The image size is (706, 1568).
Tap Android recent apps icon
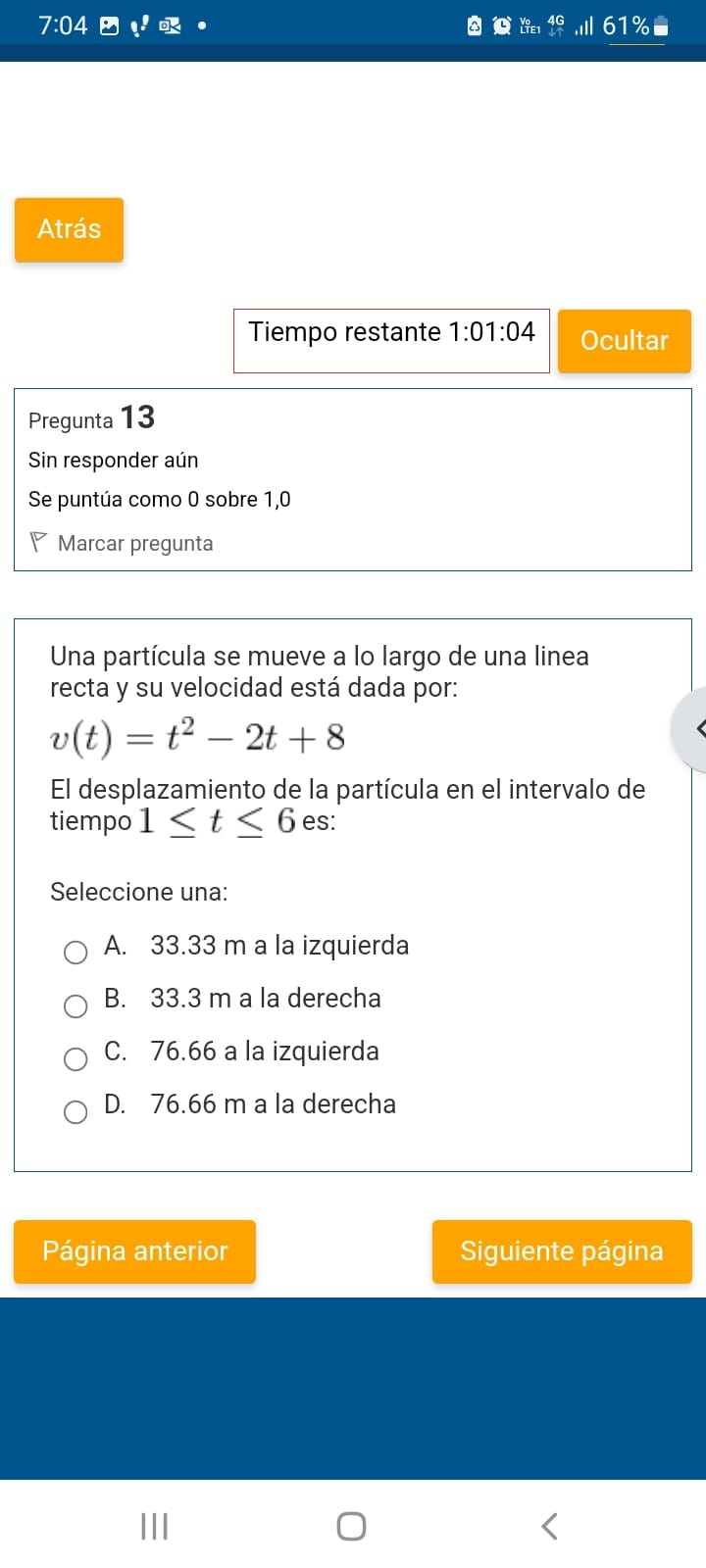(x=154, y=1526)
